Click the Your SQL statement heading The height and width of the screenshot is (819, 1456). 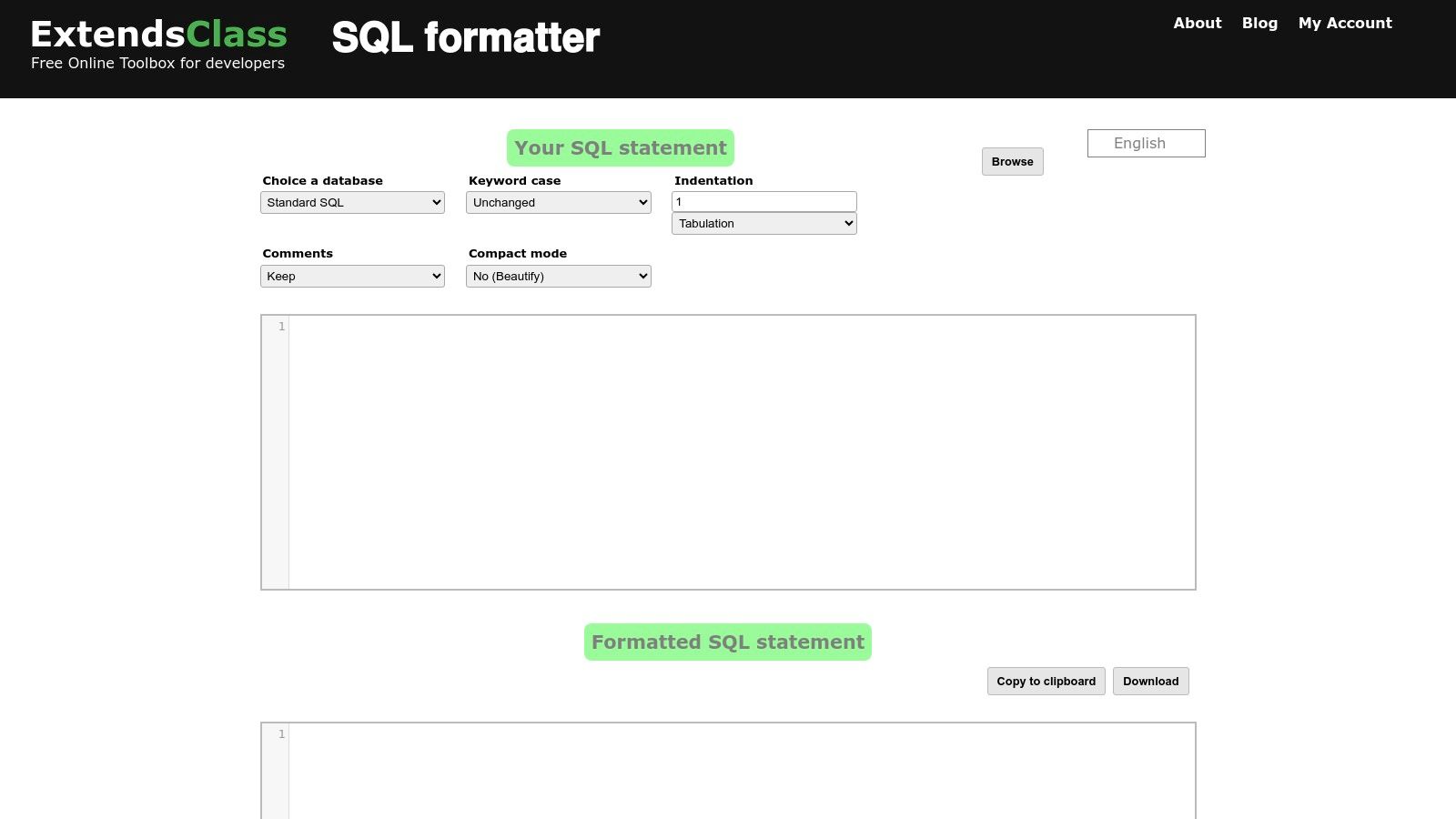point(620,147)
